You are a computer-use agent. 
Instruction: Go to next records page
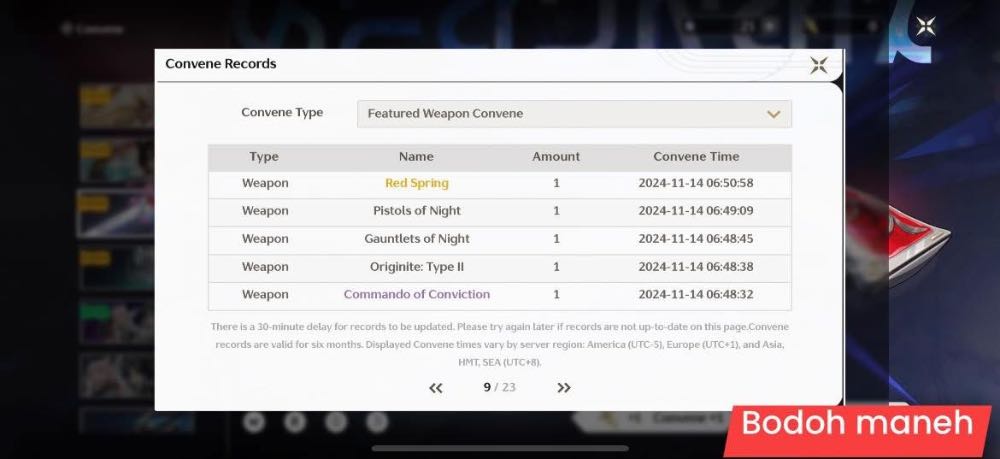[564, 388]
